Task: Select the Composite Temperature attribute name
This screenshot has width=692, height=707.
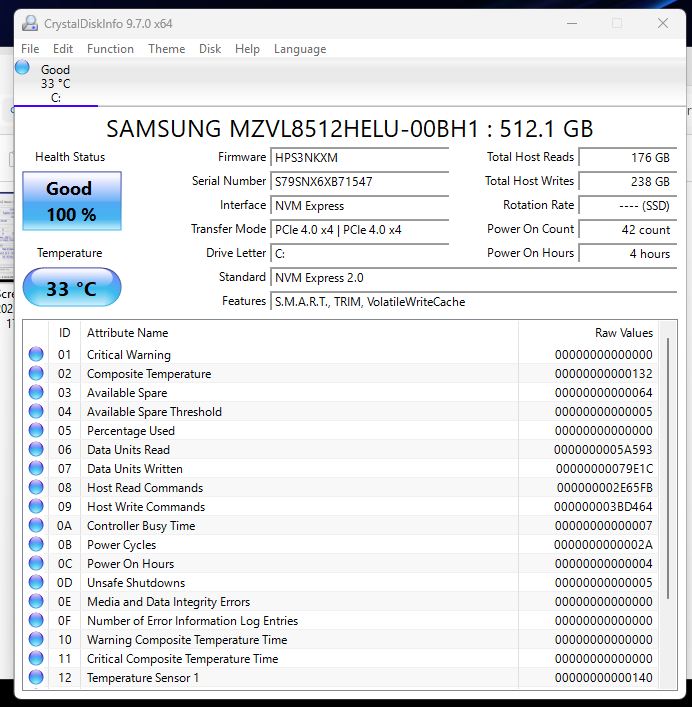Action: click(x=149, y=374)
